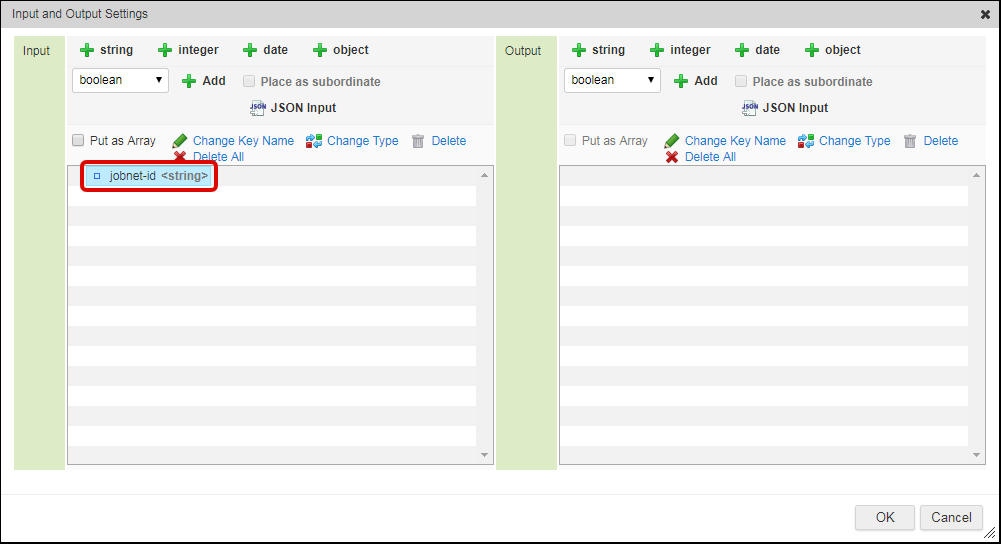
Task: Click Output panel JSON Input icon
Action: (749, 108)
